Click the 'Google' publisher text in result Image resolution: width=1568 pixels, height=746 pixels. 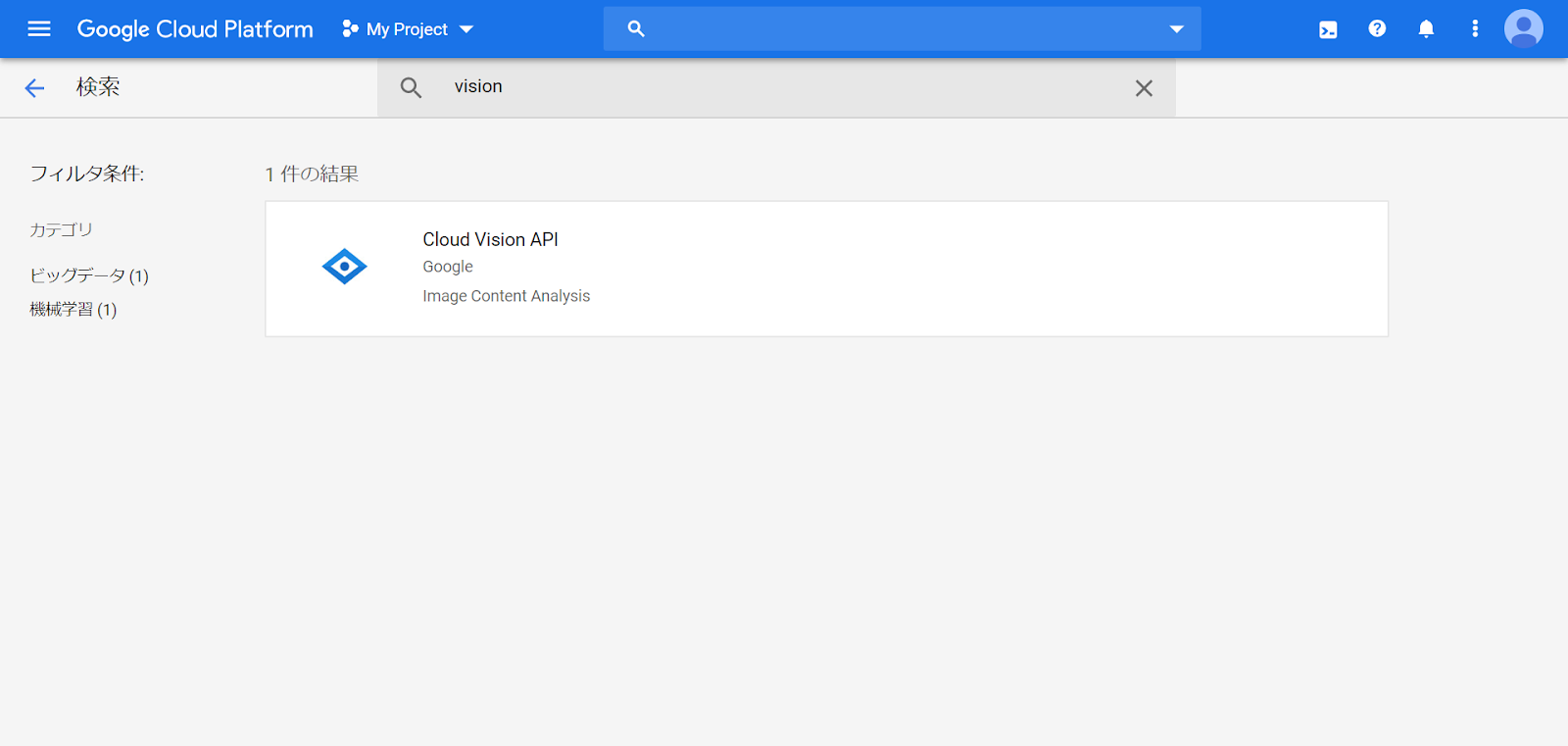point(448,267)
